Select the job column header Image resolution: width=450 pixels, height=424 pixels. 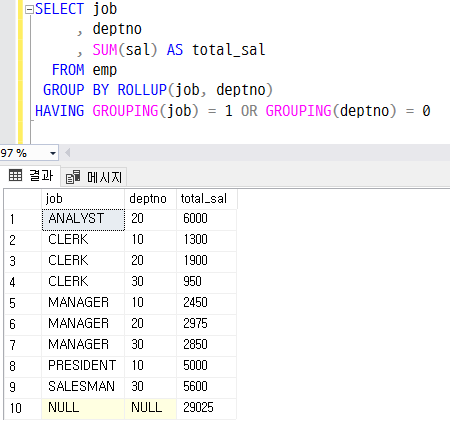83,199
